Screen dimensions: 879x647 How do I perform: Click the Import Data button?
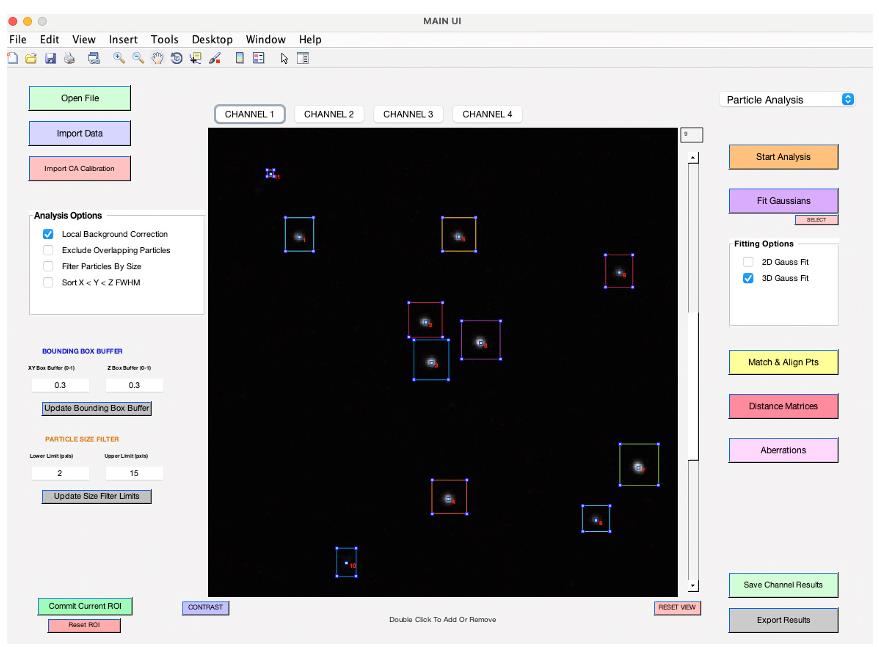click(x=80, y=133)
